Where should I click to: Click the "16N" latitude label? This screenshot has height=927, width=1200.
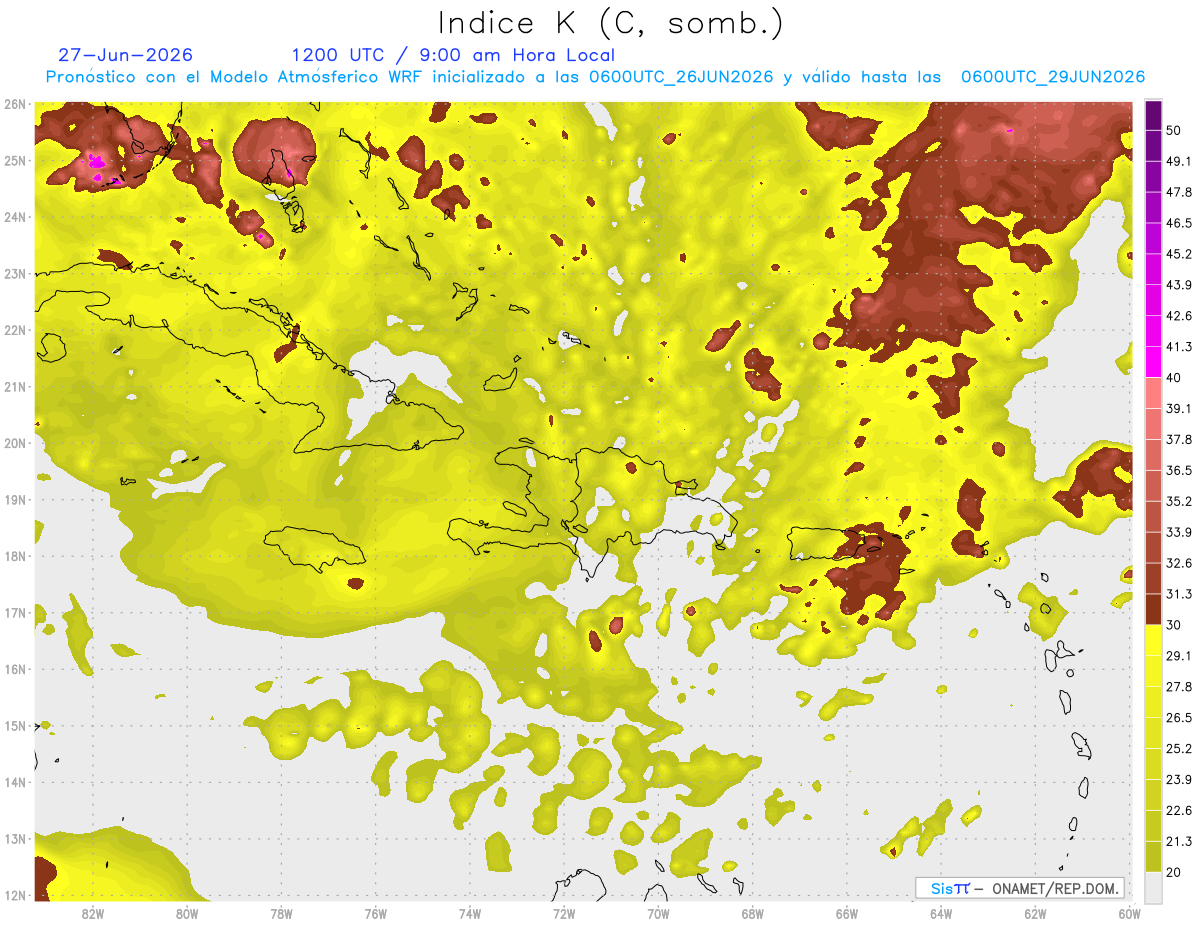[14, 669]
